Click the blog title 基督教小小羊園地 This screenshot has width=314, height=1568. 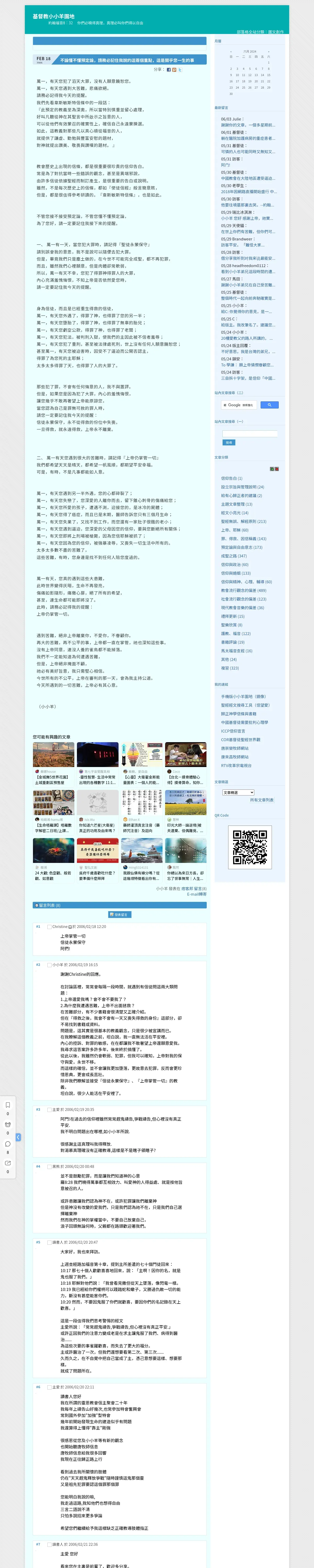click(54, 16)
